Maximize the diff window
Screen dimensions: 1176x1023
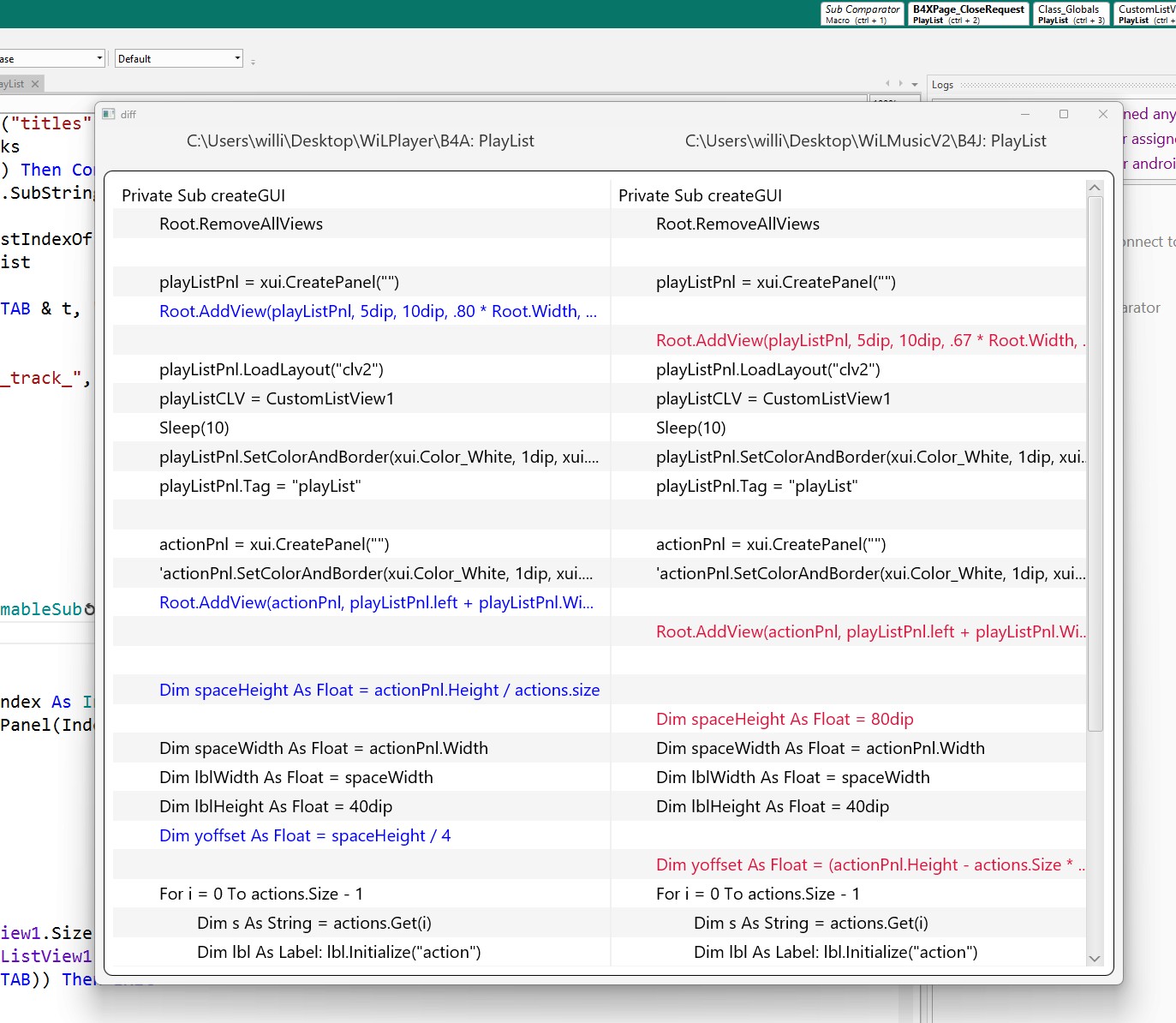coord(1064,114)
